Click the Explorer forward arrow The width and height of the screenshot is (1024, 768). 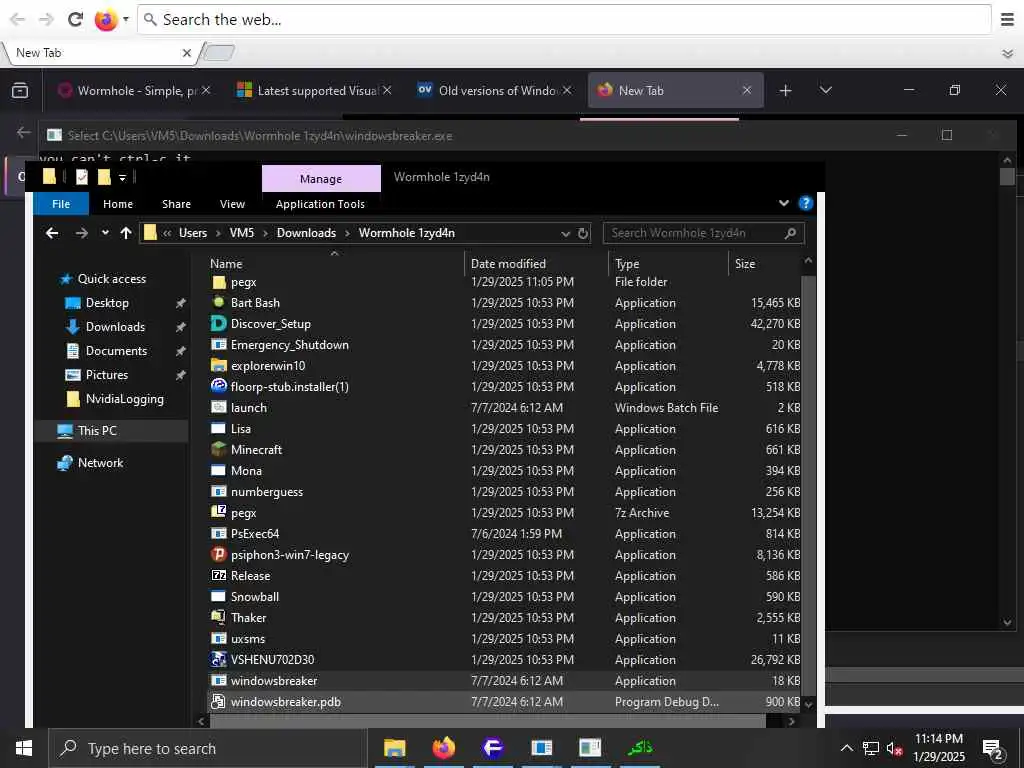click(x=82, y=233)
